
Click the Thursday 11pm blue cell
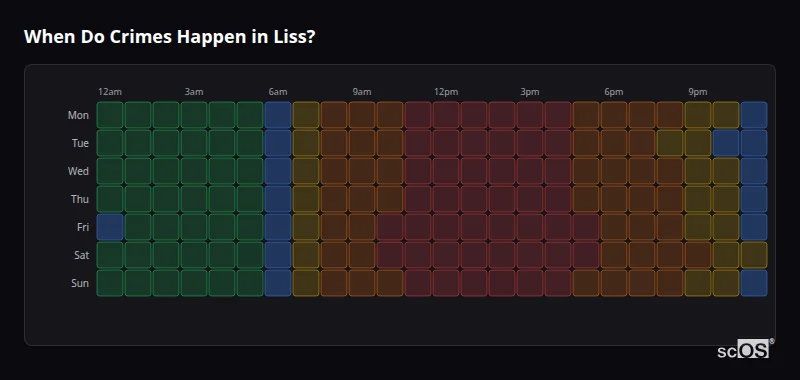coord(754,199)
